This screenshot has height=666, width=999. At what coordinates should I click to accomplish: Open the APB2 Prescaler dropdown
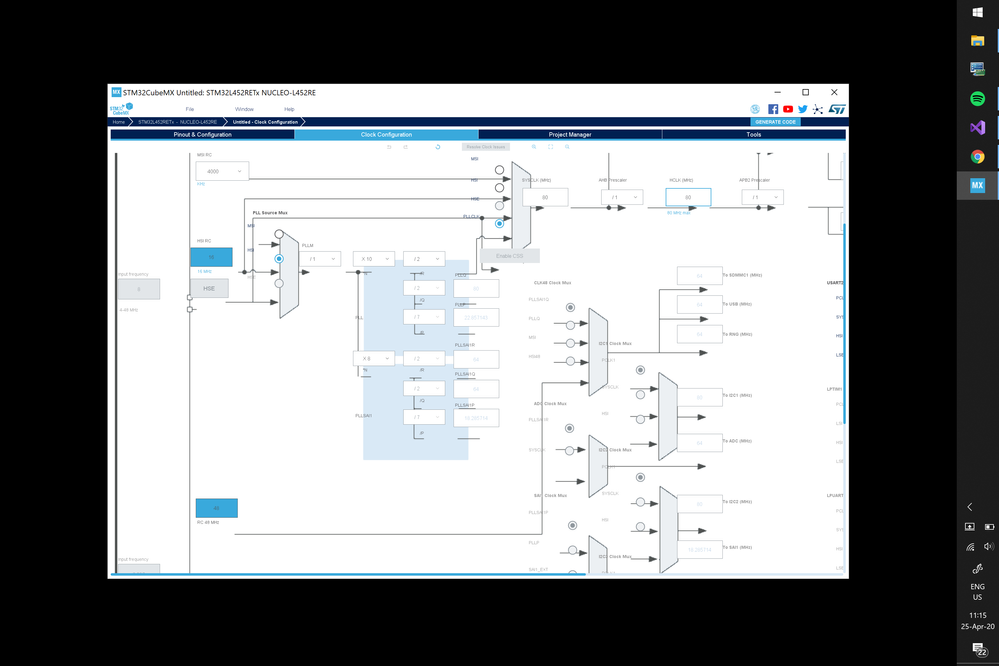click(763, 197)
